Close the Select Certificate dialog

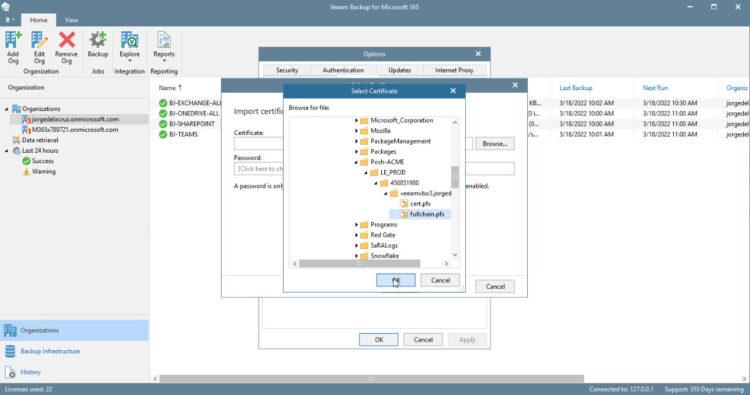pos(453,91)
